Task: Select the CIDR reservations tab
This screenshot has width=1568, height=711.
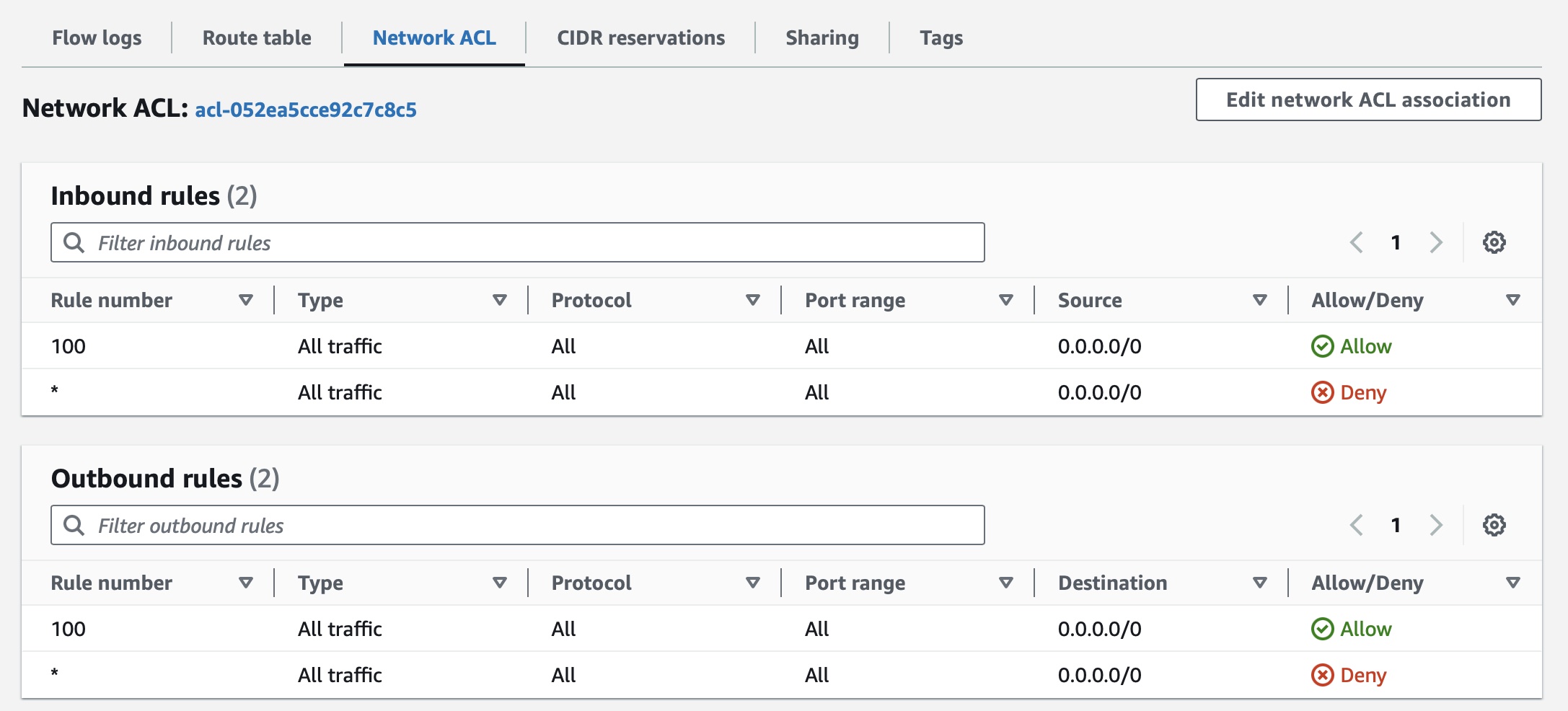Action: (640, 37)
